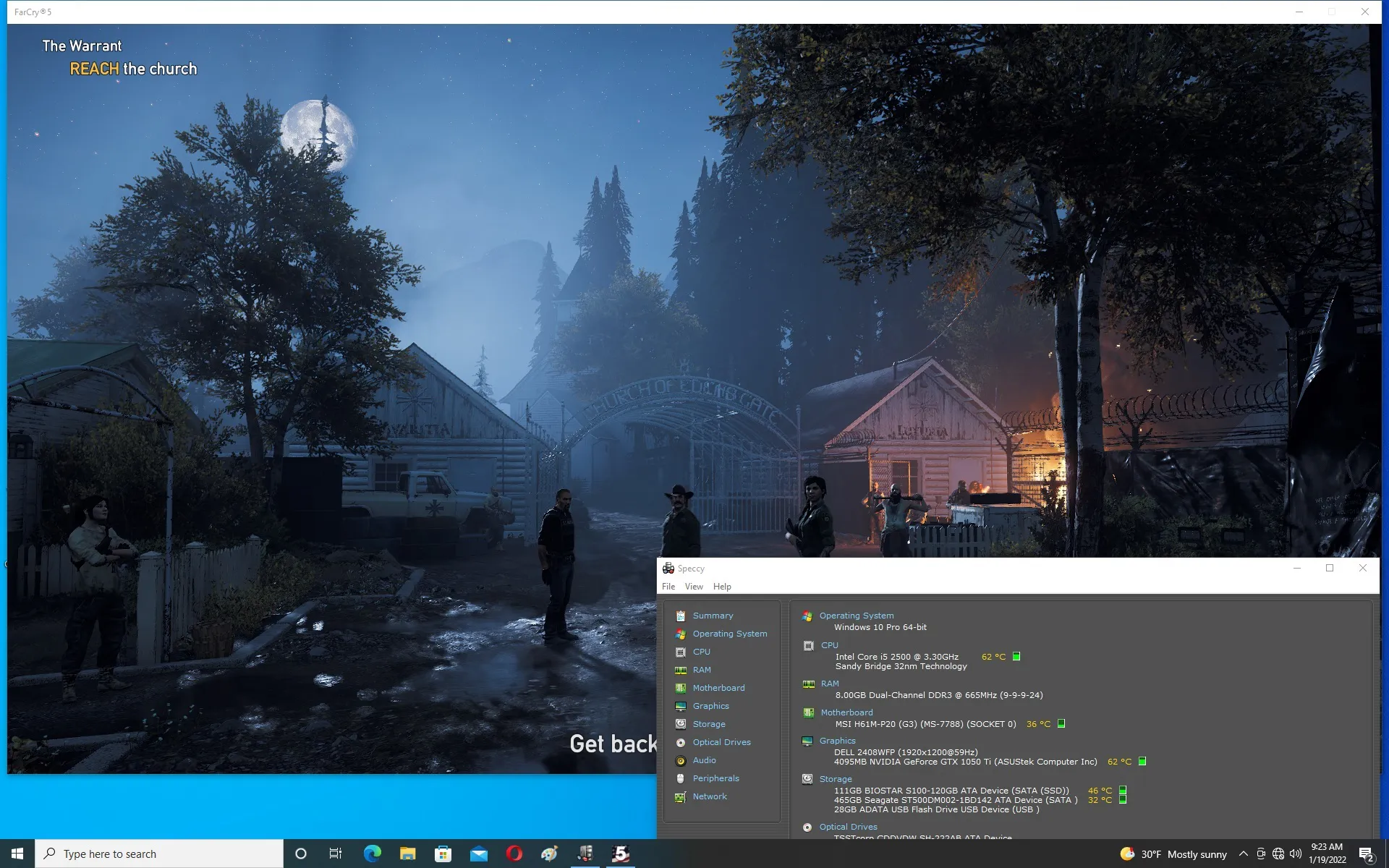Click Optical Drives heading link in summary
This screenshot has width=1389, height=868.
pos(848,827)
